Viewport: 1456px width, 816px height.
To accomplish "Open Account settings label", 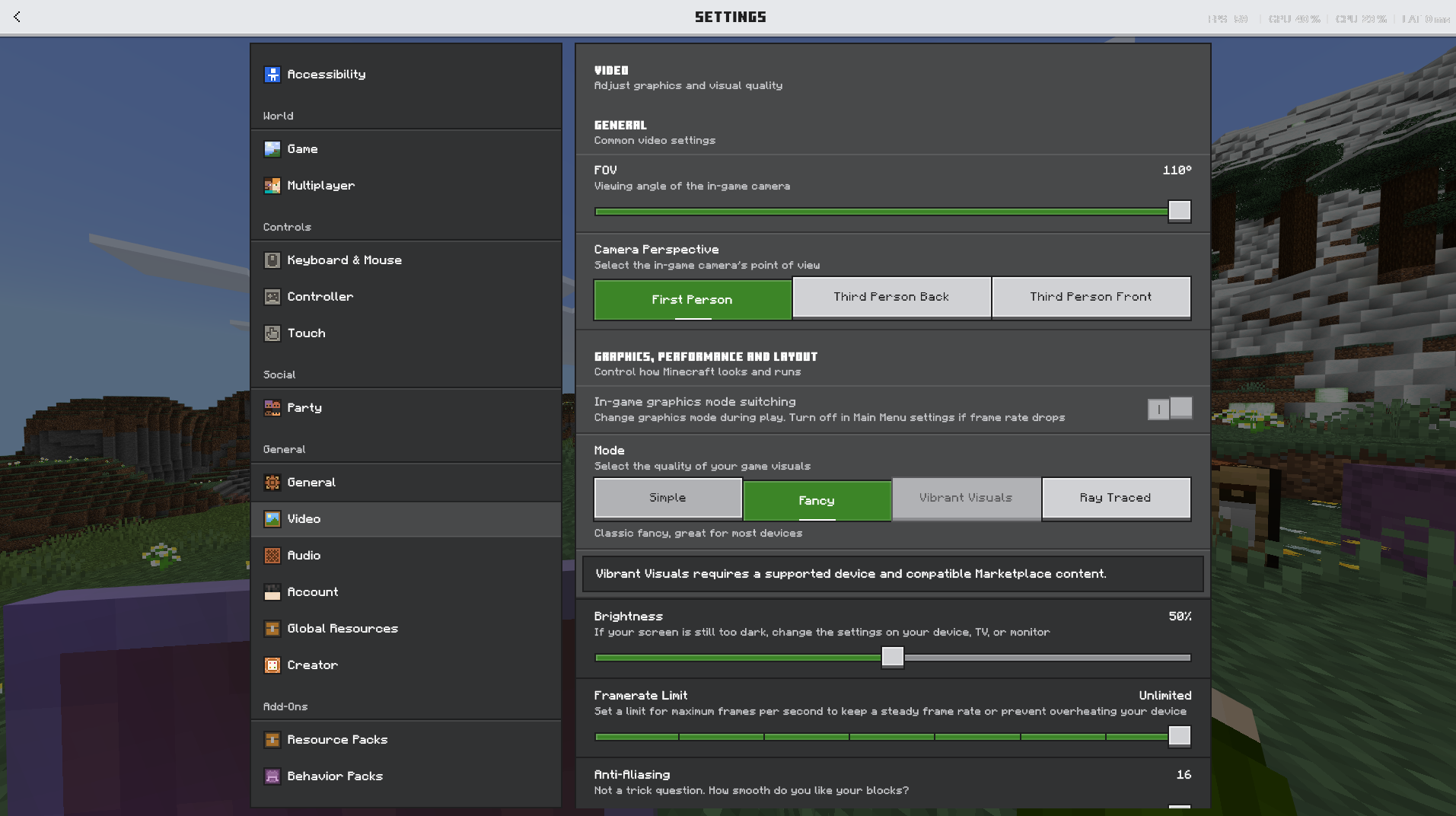I will (312, 592).
